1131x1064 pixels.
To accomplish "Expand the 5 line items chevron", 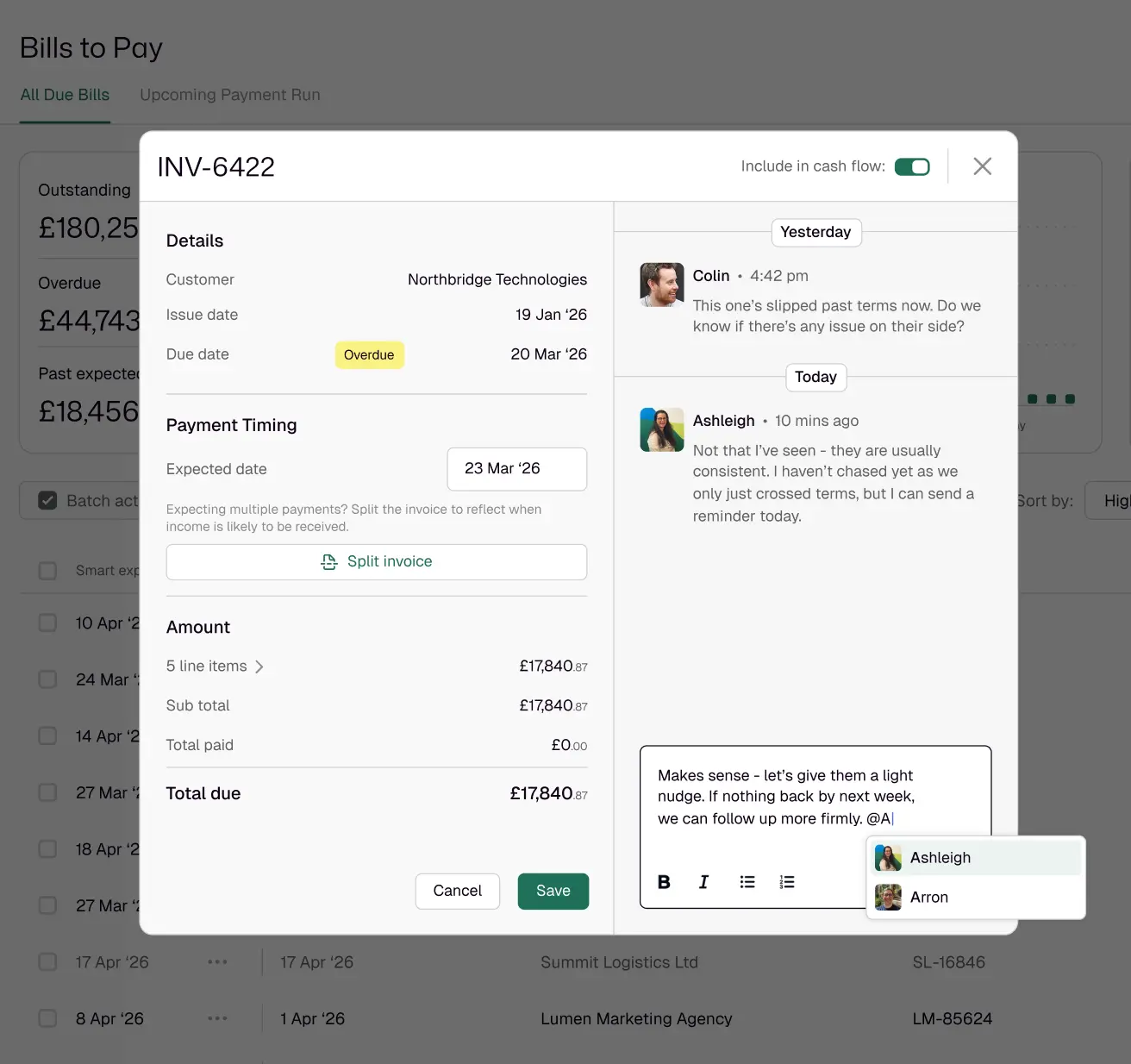I will (259, 667).
